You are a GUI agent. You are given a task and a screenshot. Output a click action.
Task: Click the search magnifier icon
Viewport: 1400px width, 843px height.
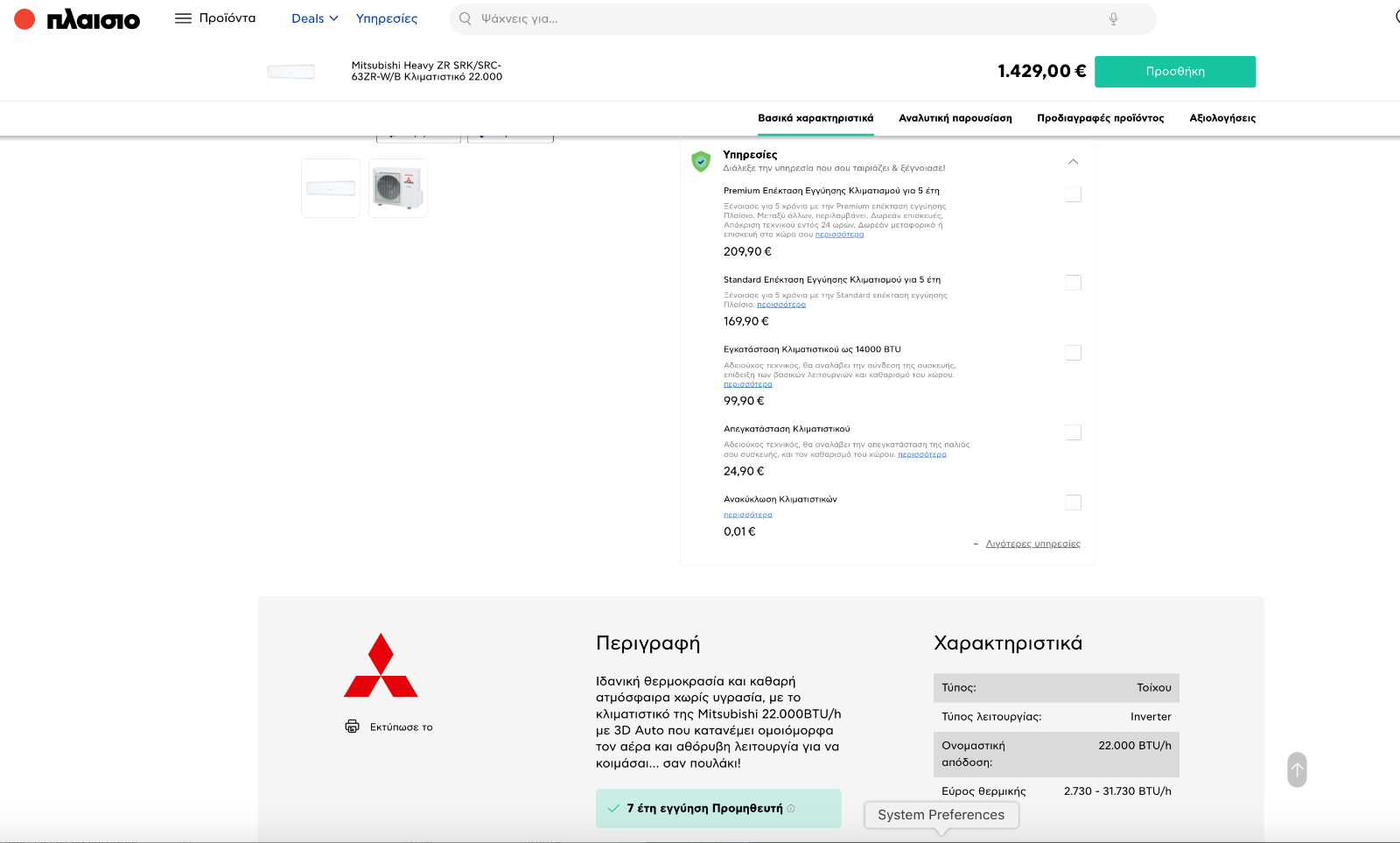[465, 18]
